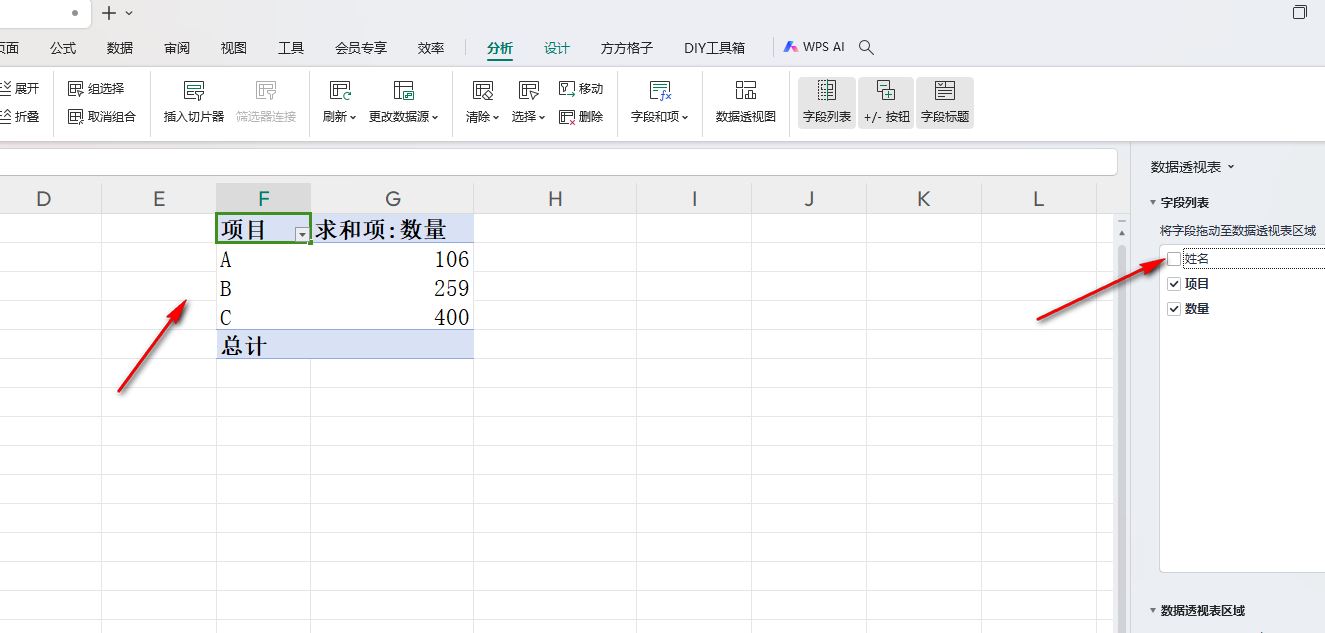Switch to the 设计 (Design) tab

click(556, 48)
